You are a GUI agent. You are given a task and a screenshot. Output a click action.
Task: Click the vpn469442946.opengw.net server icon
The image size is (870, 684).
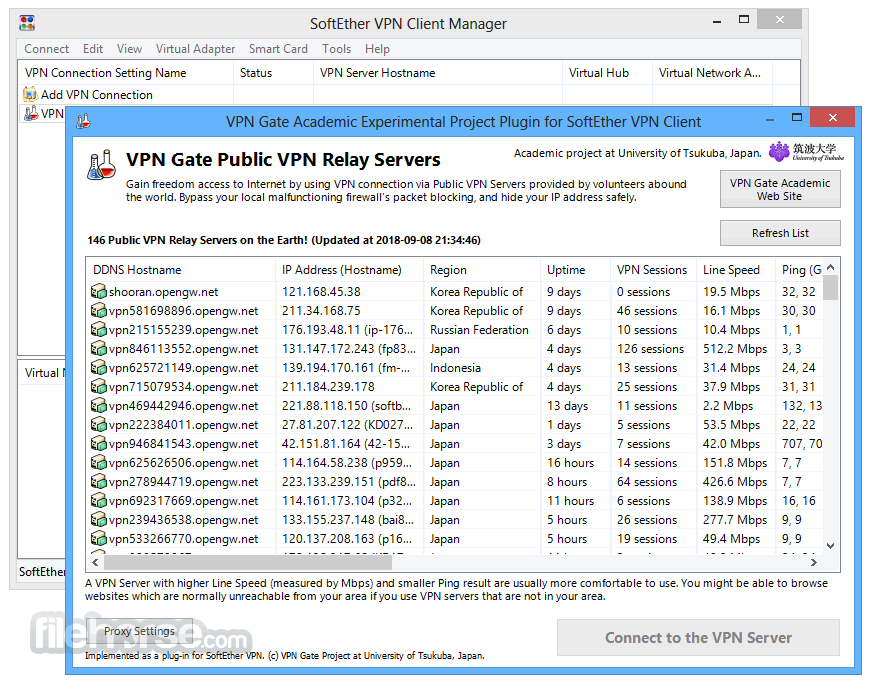(x=98, y=406)
